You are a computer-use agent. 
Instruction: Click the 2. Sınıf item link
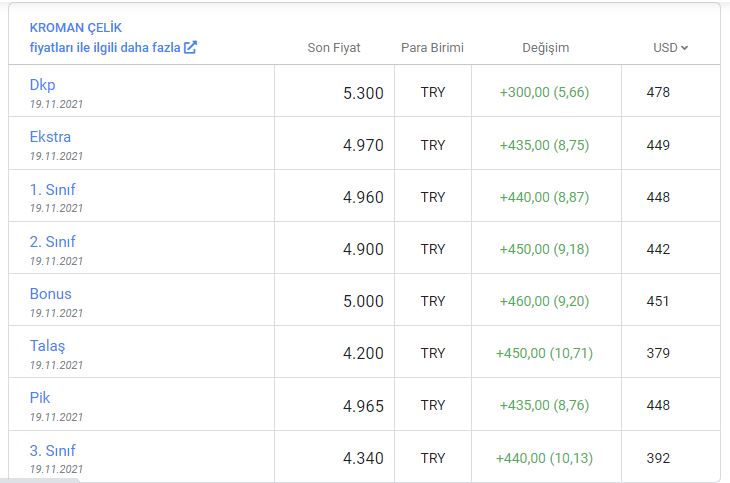point(52,242)
